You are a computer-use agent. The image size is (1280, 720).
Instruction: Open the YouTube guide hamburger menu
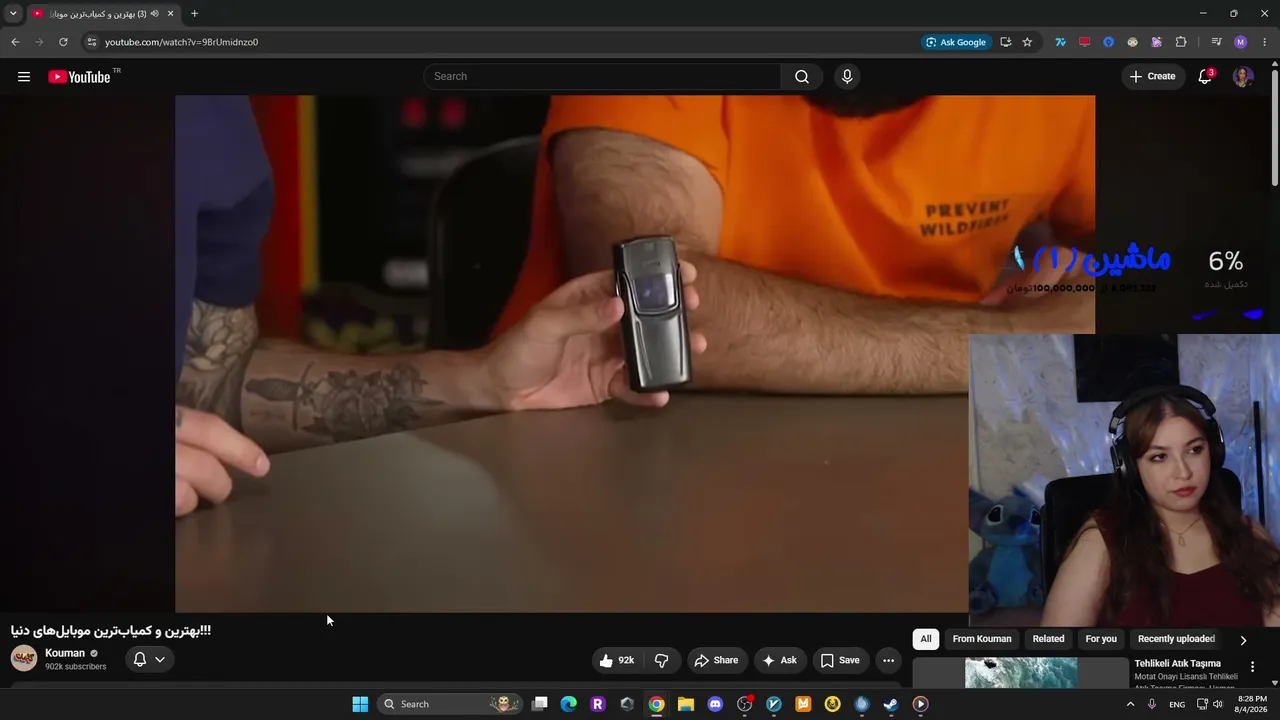[24, 77]
